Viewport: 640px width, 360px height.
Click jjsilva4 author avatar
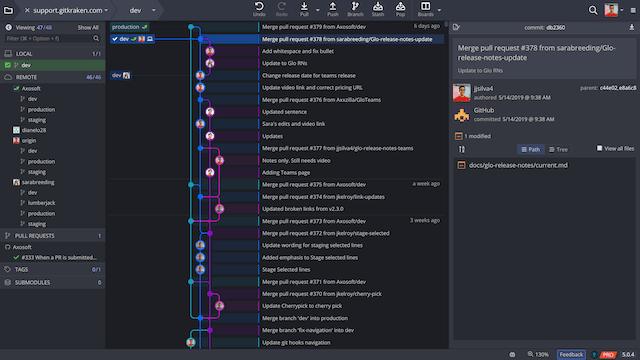click(462, 93)
